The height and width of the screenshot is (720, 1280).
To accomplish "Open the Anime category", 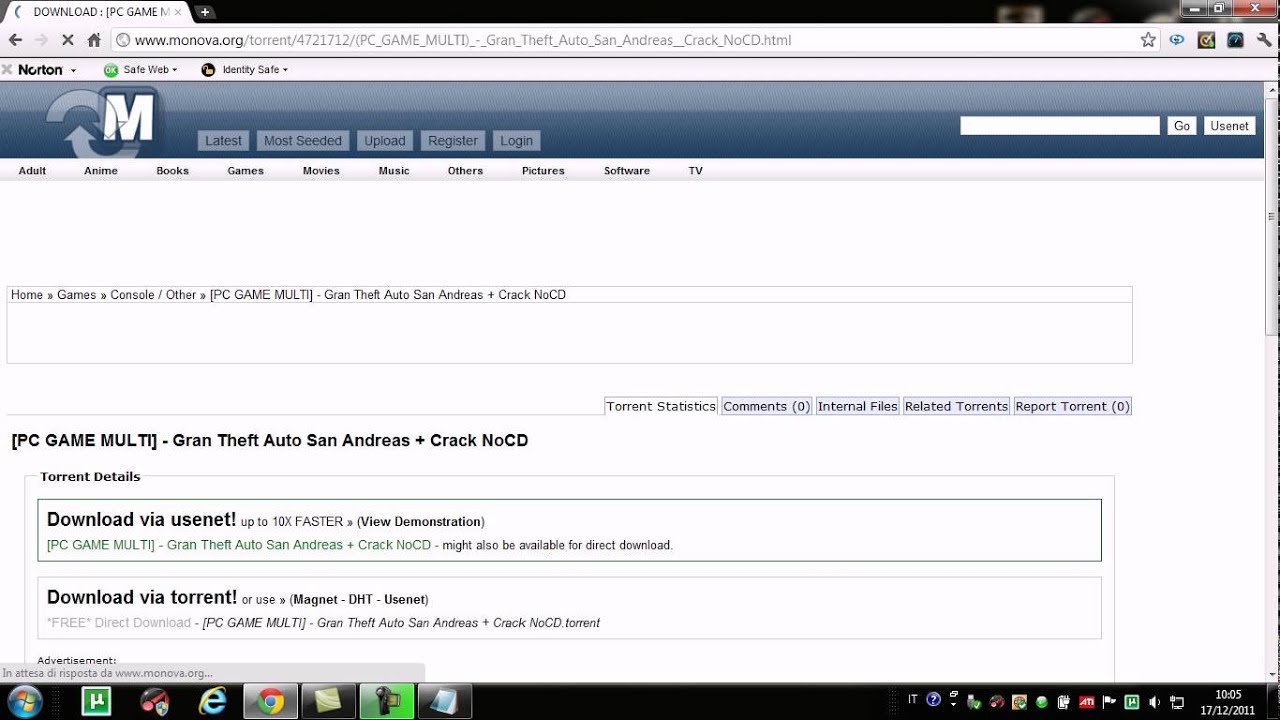I will point(101,171).
